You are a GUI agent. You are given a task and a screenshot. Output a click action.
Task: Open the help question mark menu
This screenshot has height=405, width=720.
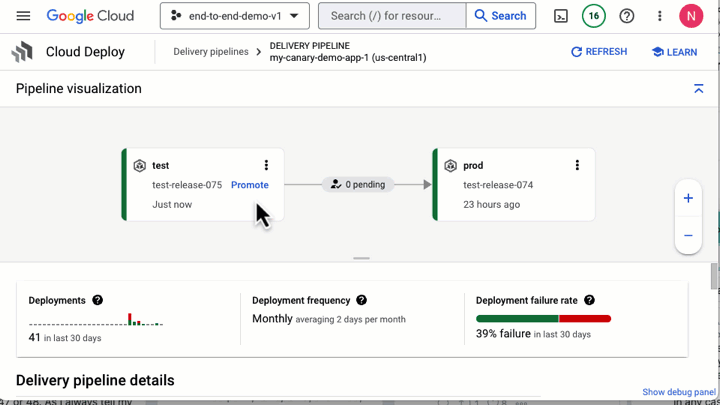[627, 16]
